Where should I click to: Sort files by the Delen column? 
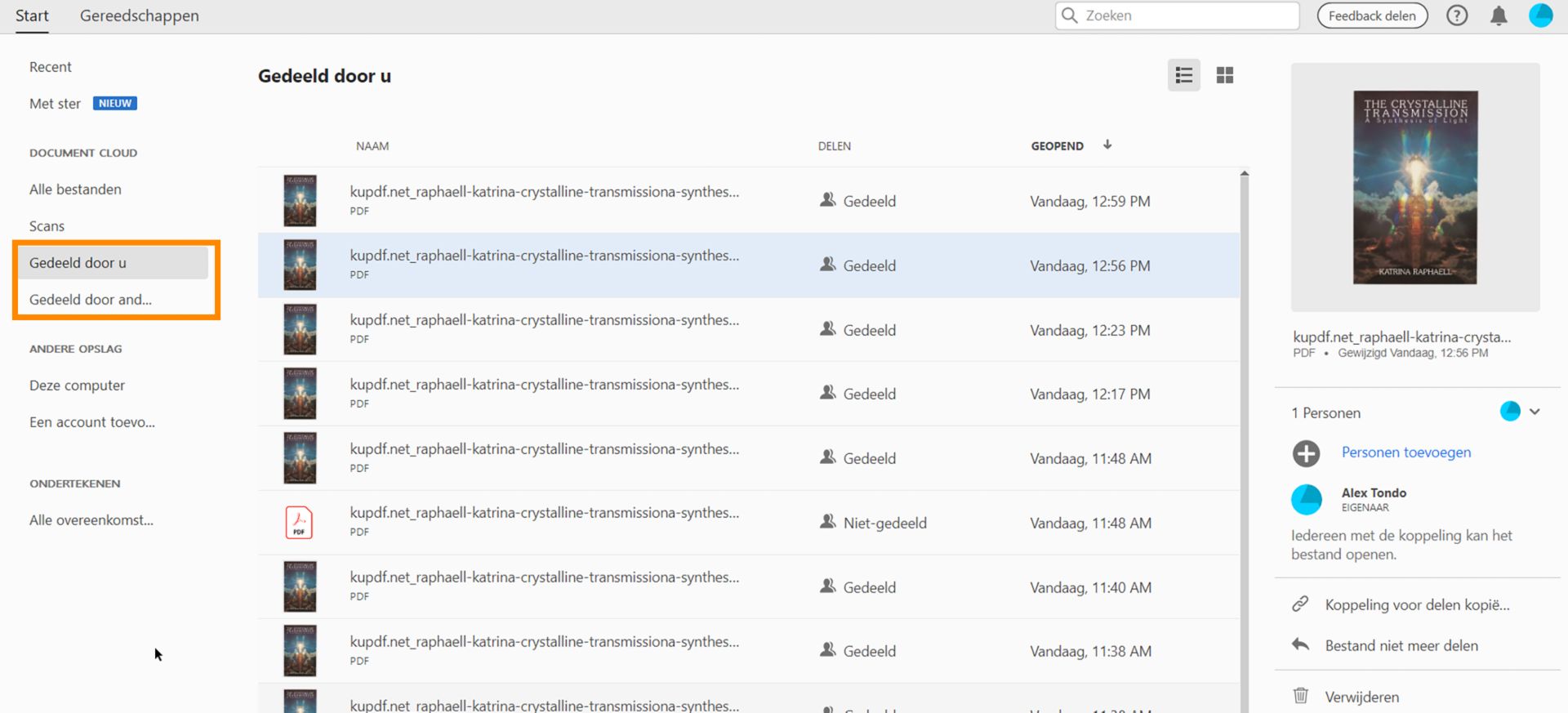834,146
